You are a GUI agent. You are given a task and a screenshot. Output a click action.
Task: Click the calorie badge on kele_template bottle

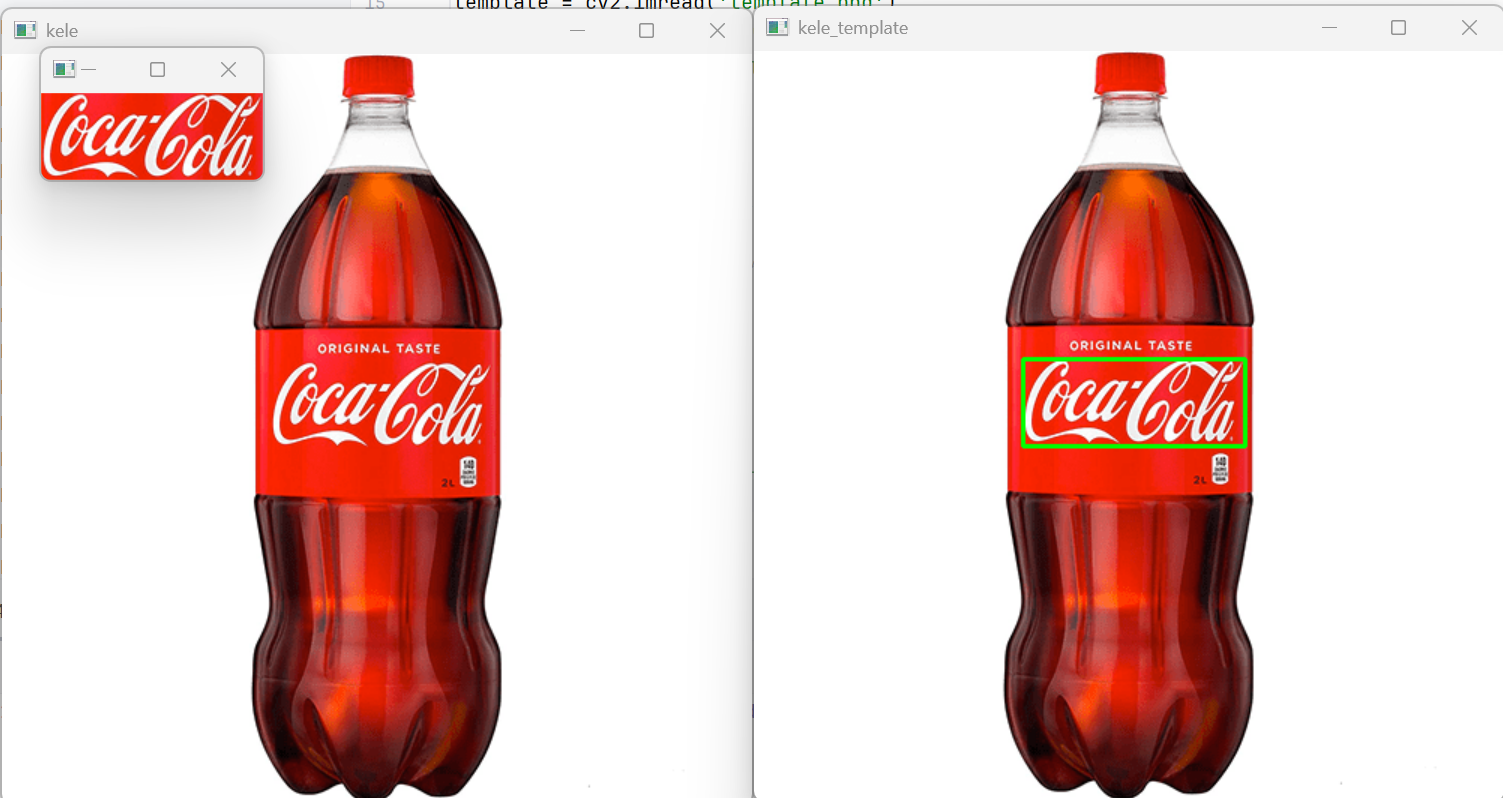tap(1220, 468)
